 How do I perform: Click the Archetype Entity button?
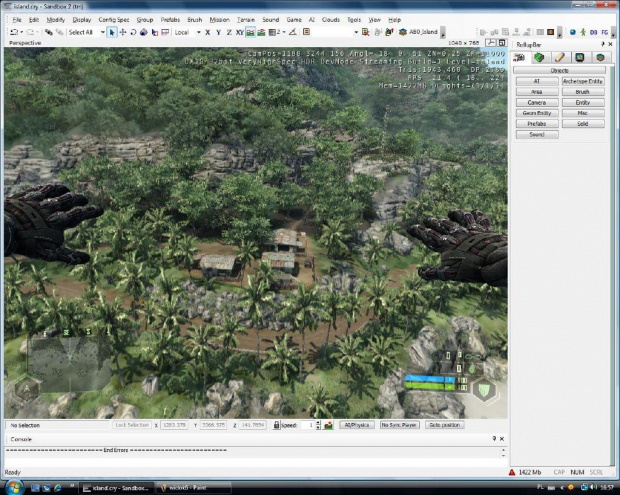pos(582,81)
